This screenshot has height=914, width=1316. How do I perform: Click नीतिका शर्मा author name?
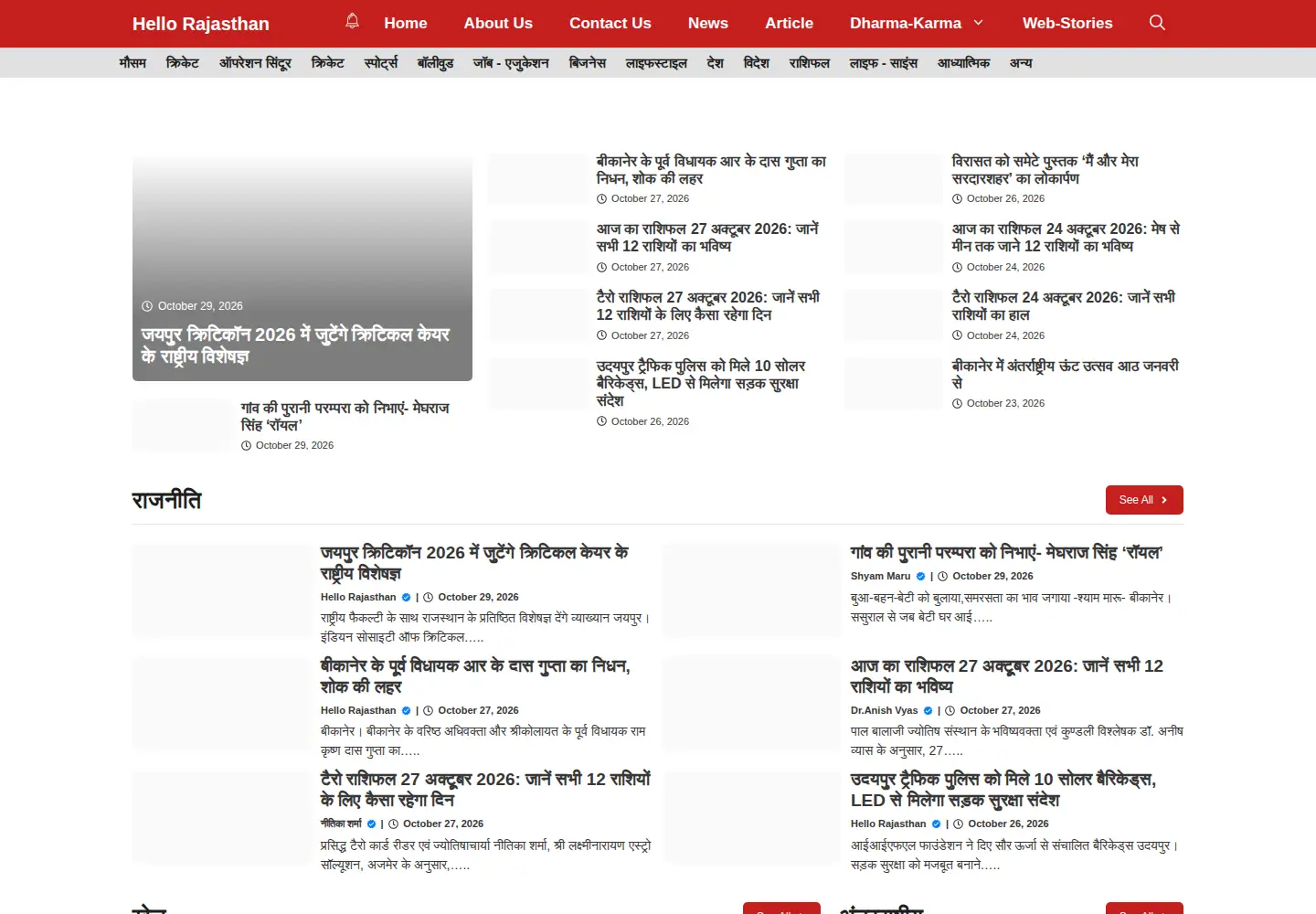point(341,824)
